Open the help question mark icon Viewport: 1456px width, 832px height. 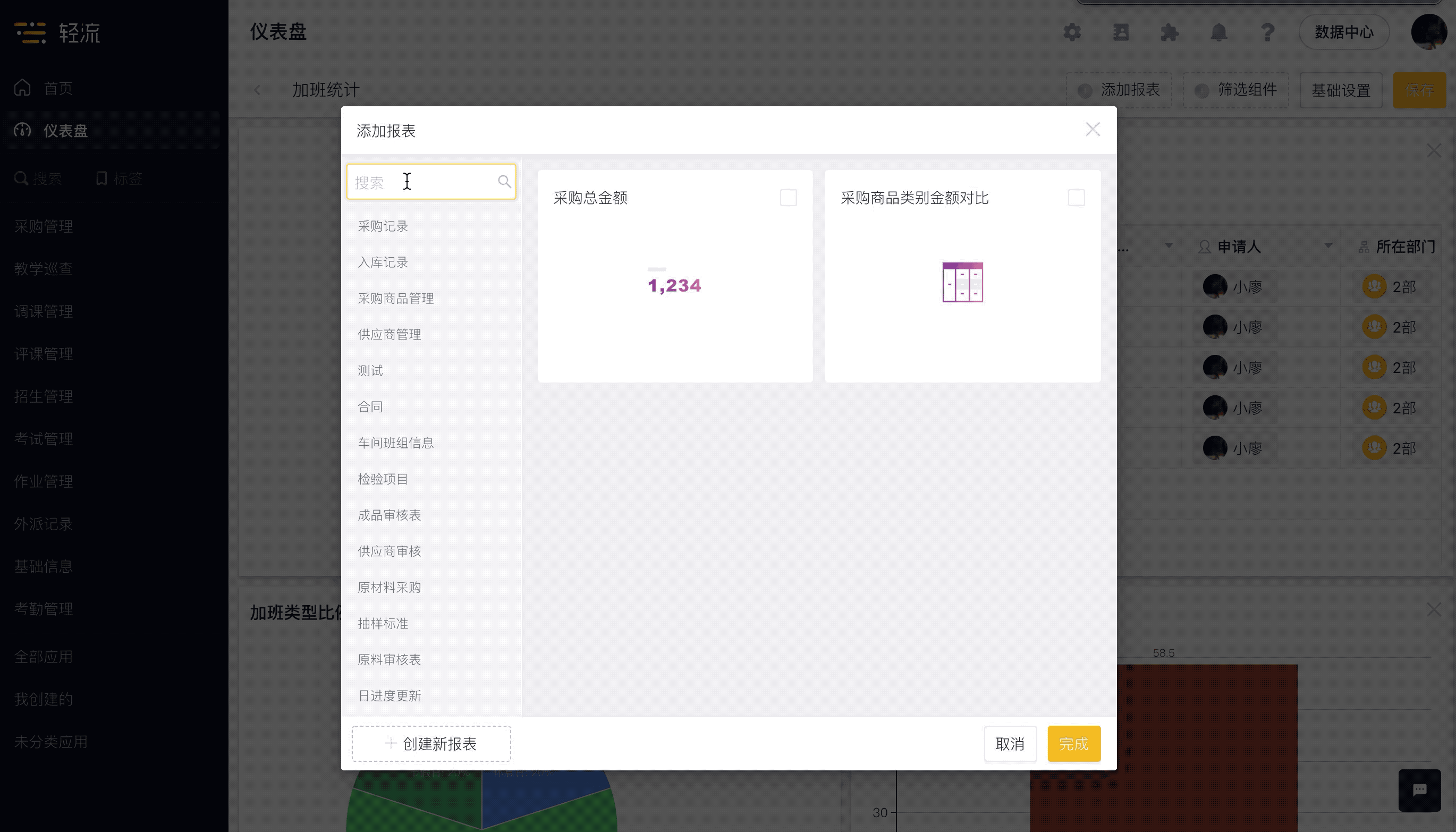pyautogui.click(x=1267, y=32)
